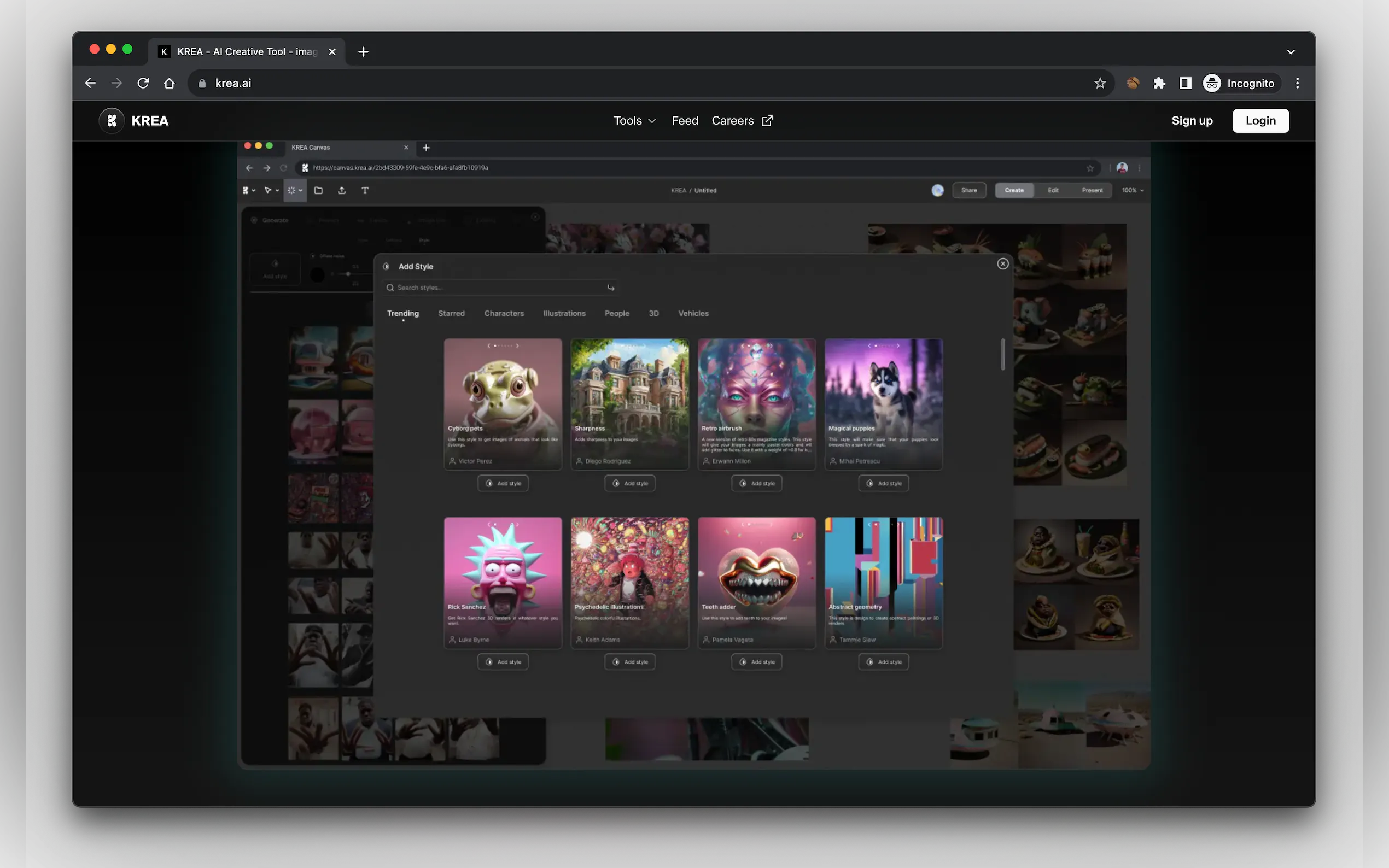
Task: Open a new browser tab with plus
Action: click(x=363, y=52)
